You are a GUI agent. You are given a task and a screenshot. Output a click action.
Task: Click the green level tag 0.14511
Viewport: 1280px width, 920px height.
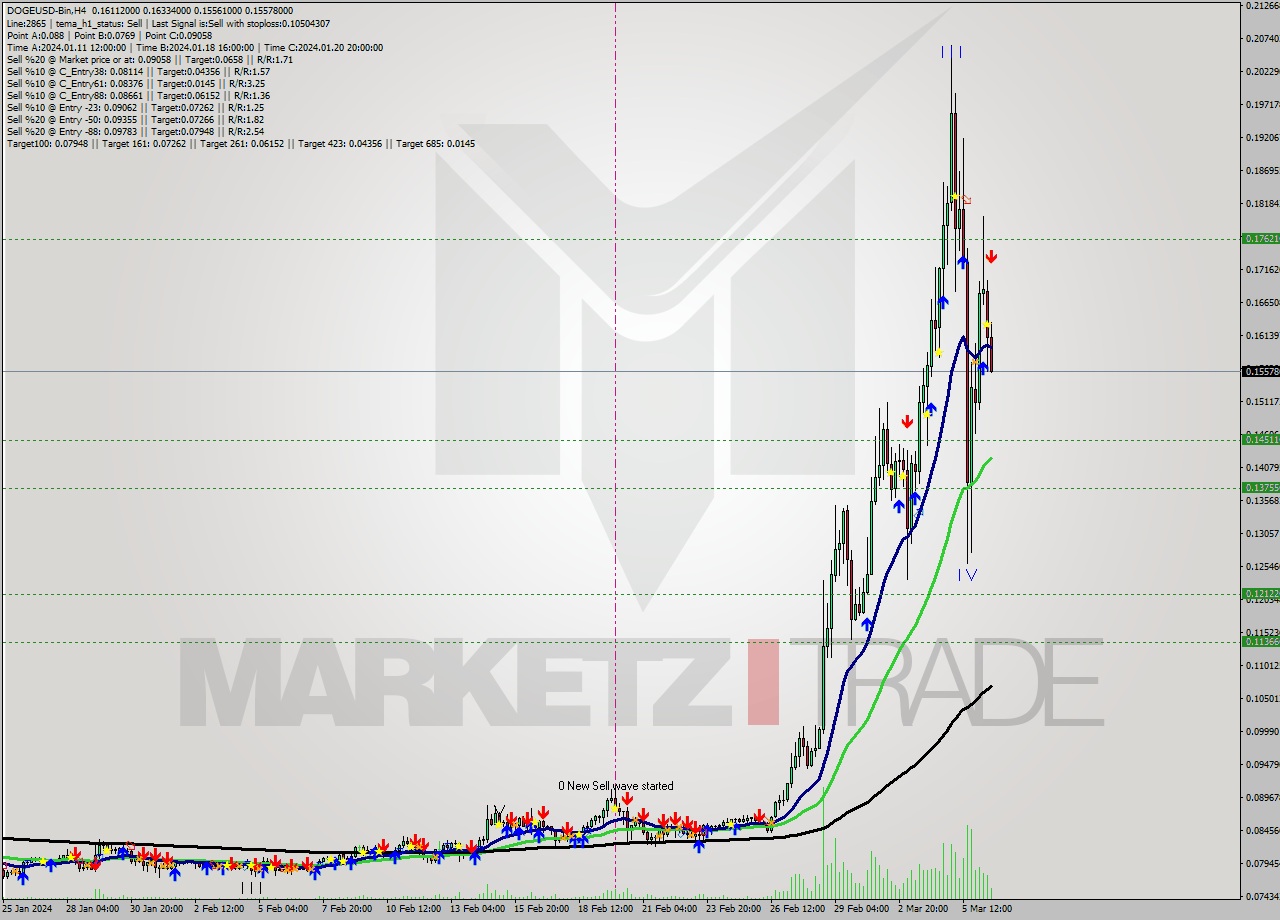point(1259,440)
